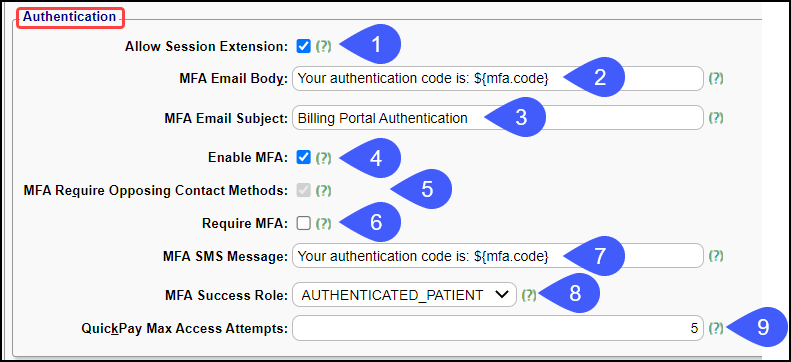
Task: Show help for Enable MFA setting
Action: tap(323, 158)
